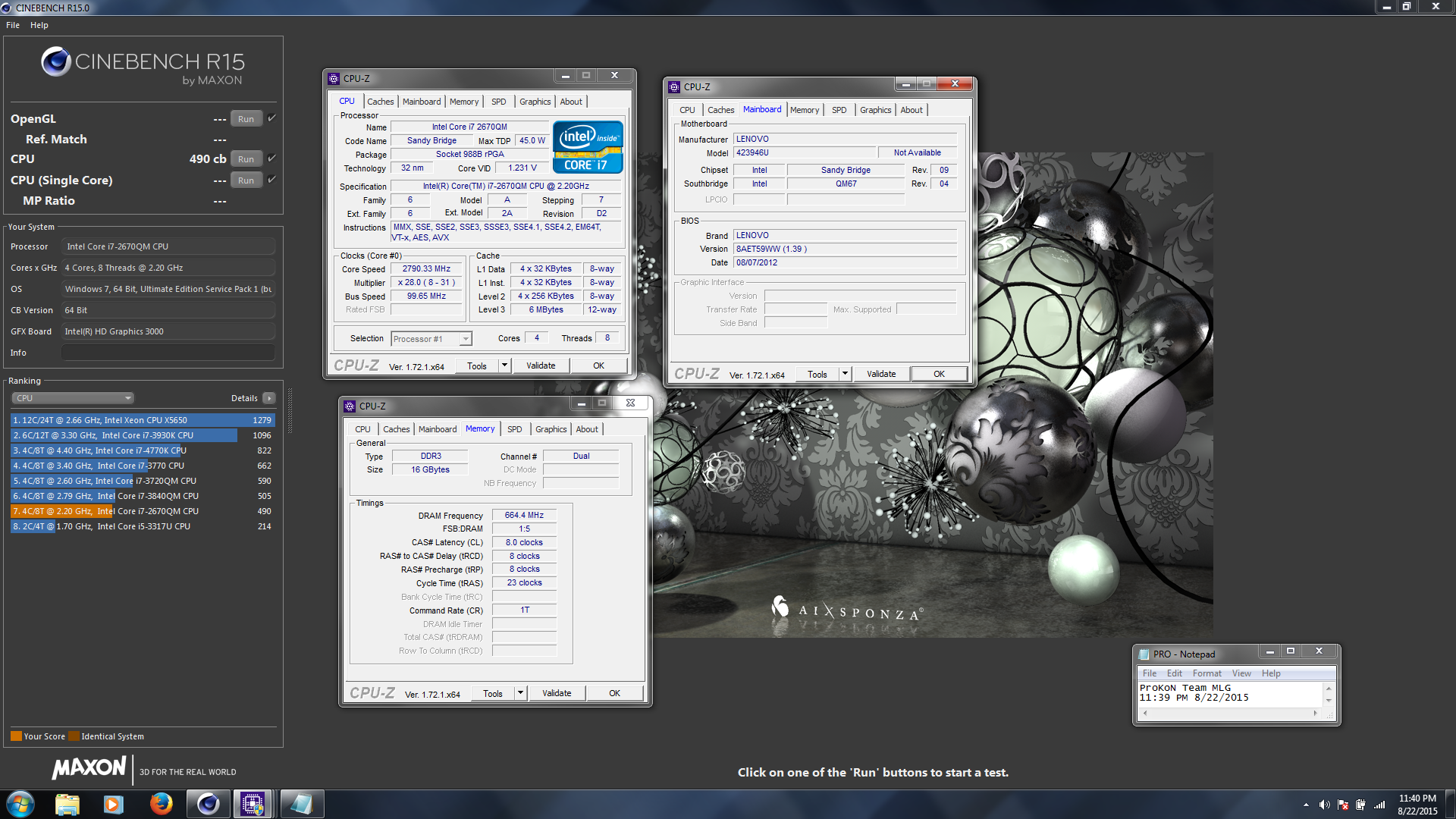
Task: Open Processor #1 selection dropdown
Action: coord(431,339)
